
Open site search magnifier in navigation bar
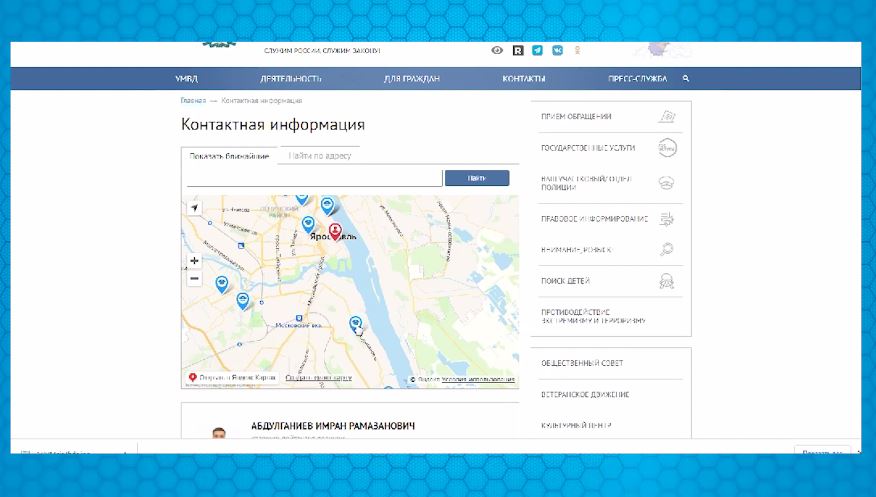point(685,79)
